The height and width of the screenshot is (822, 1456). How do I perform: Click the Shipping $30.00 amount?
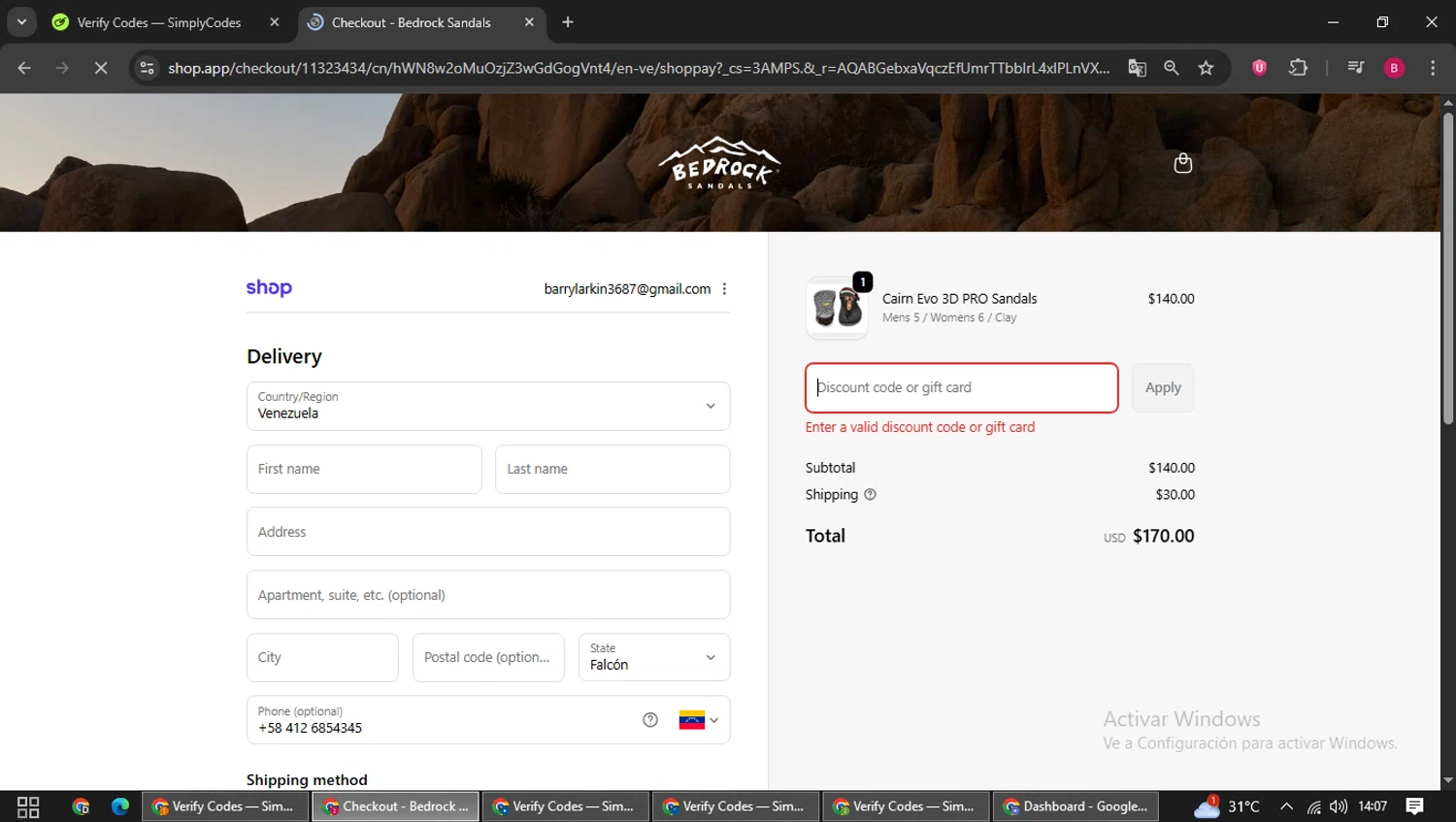pyautogui.click(x=1175, y=495)
